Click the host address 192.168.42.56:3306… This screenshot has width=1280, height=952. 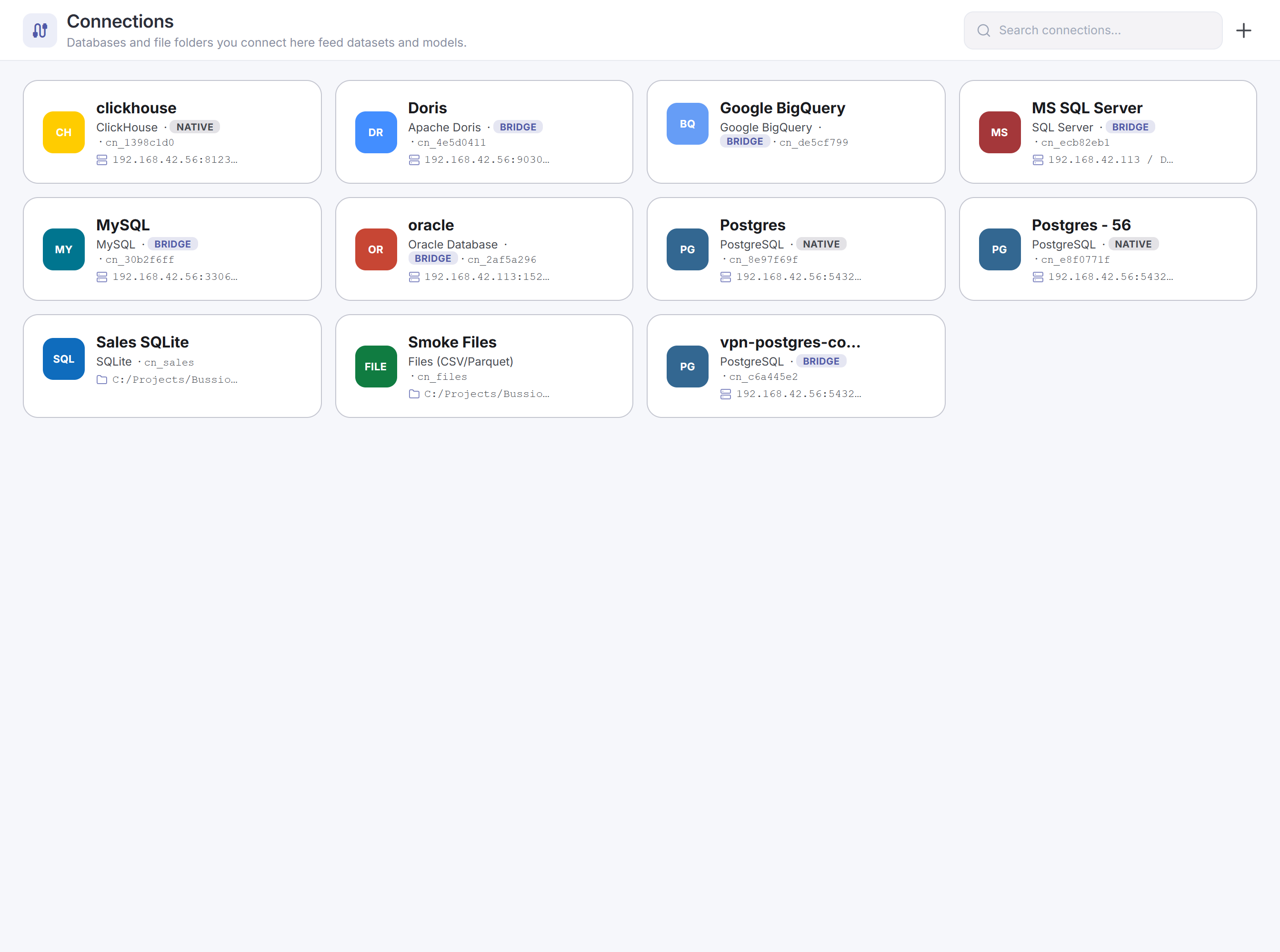tap(175, 277)
